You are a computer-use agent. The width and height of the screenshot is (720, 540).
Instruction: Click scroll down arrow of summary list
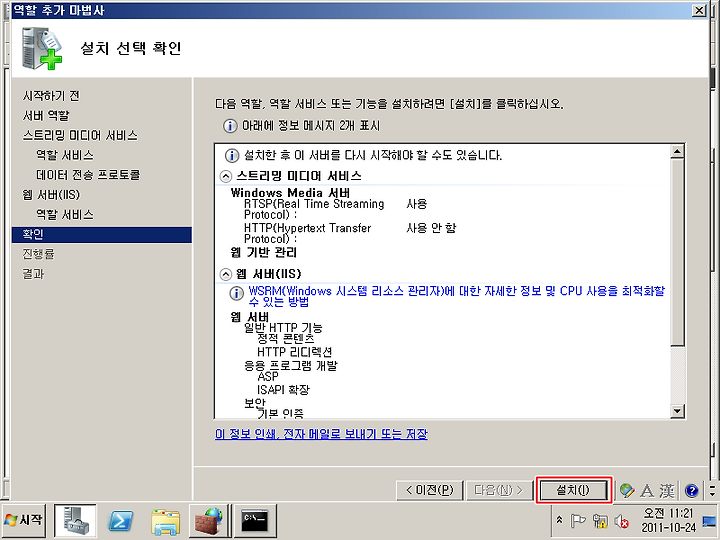pyautogui.click(x=677, y=411)
